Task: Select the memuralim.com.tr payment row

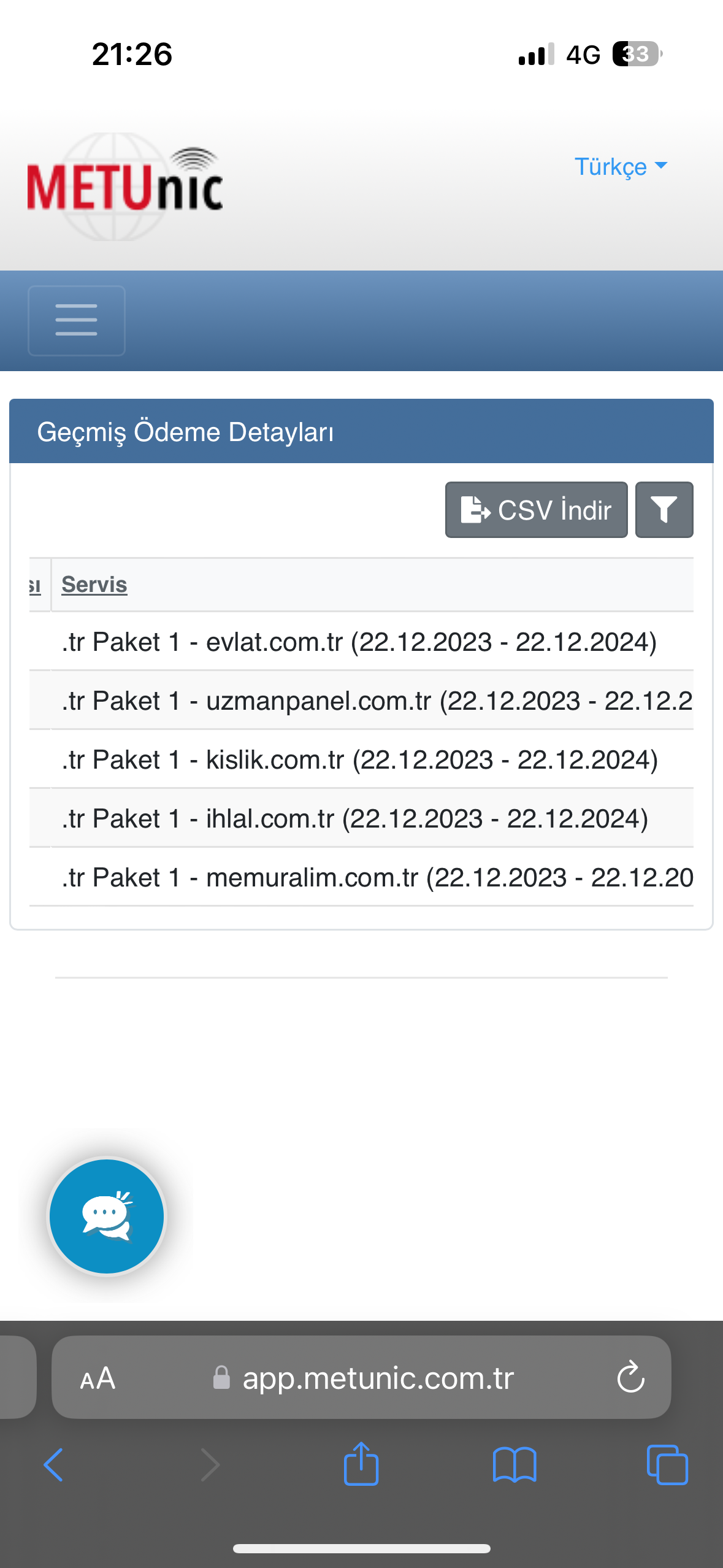Action: 361,877
